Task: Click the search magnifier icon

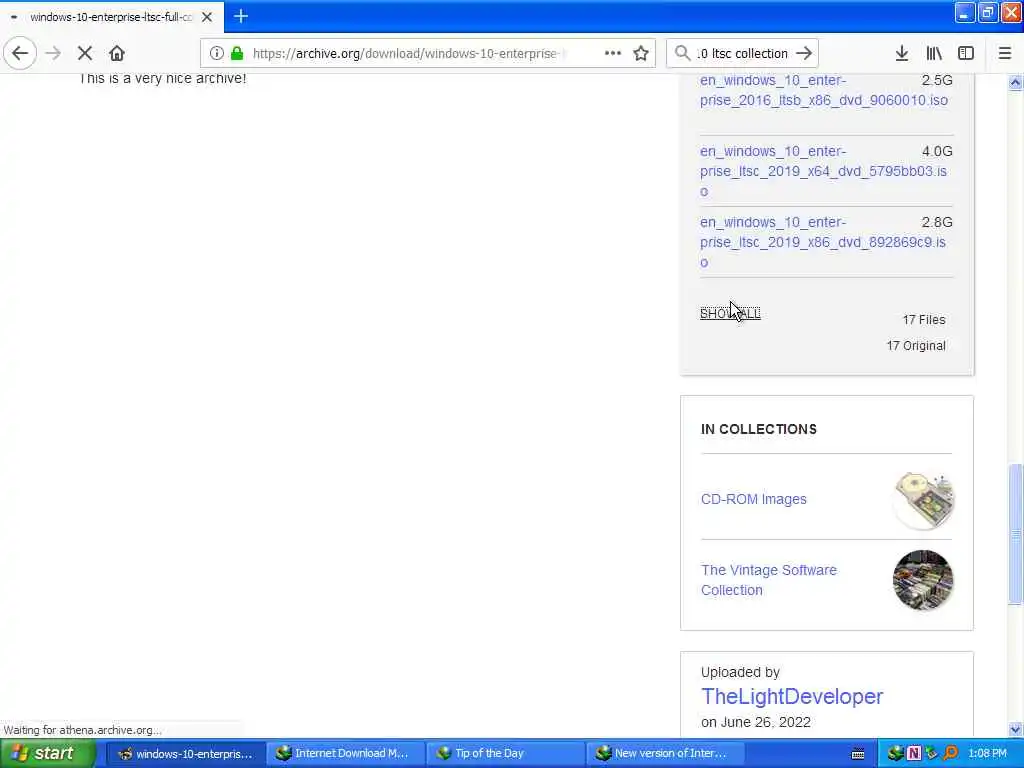Action: tap(682, 53)
